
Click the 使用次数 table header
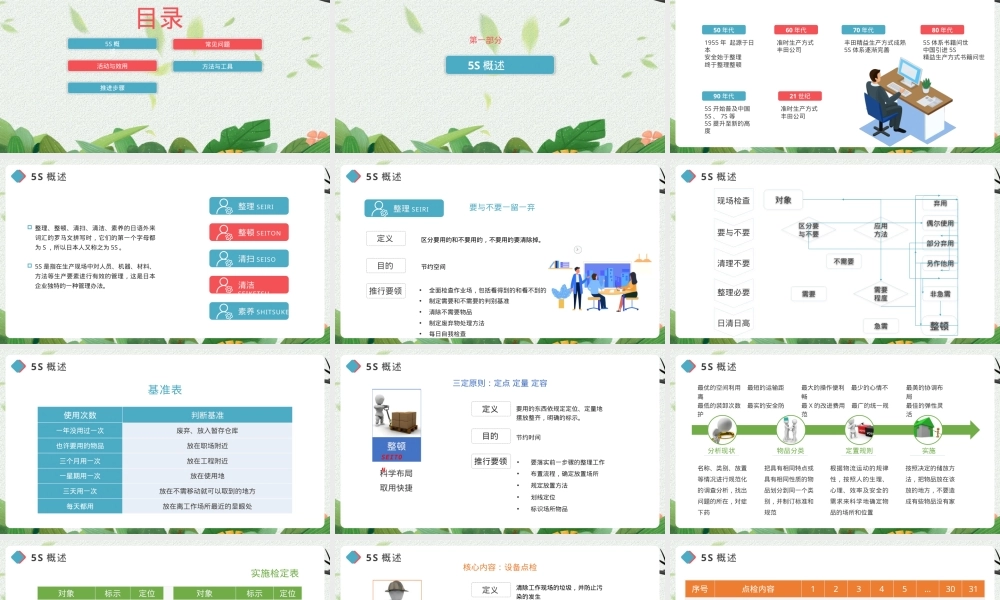pos(80,415)
